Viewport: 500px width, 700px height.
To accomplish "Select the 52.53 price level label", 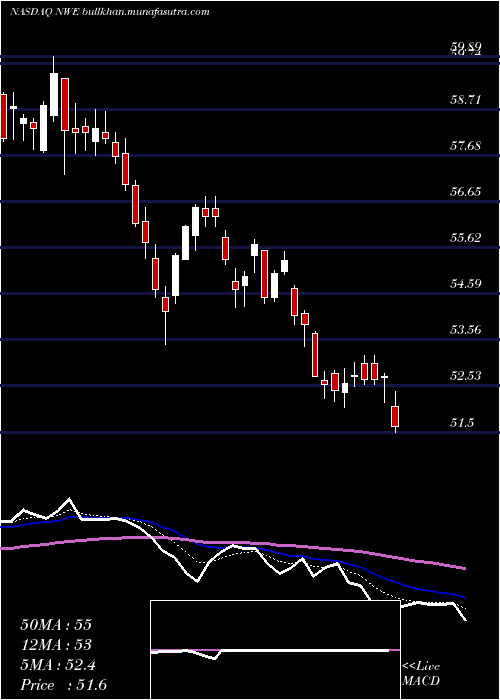I will (x=465, y=376).
